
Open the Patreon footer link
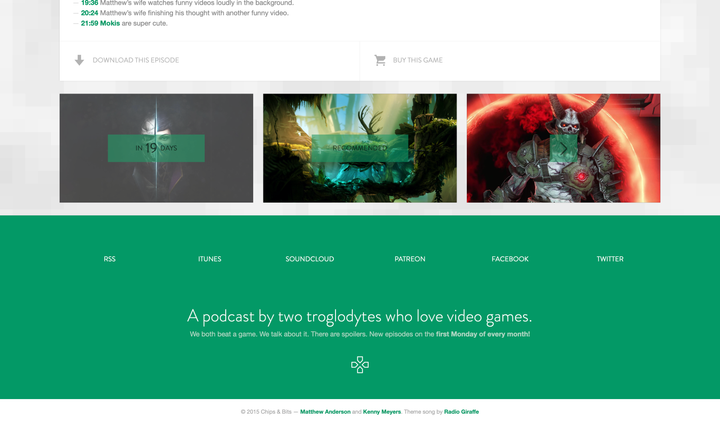[410, 259]
